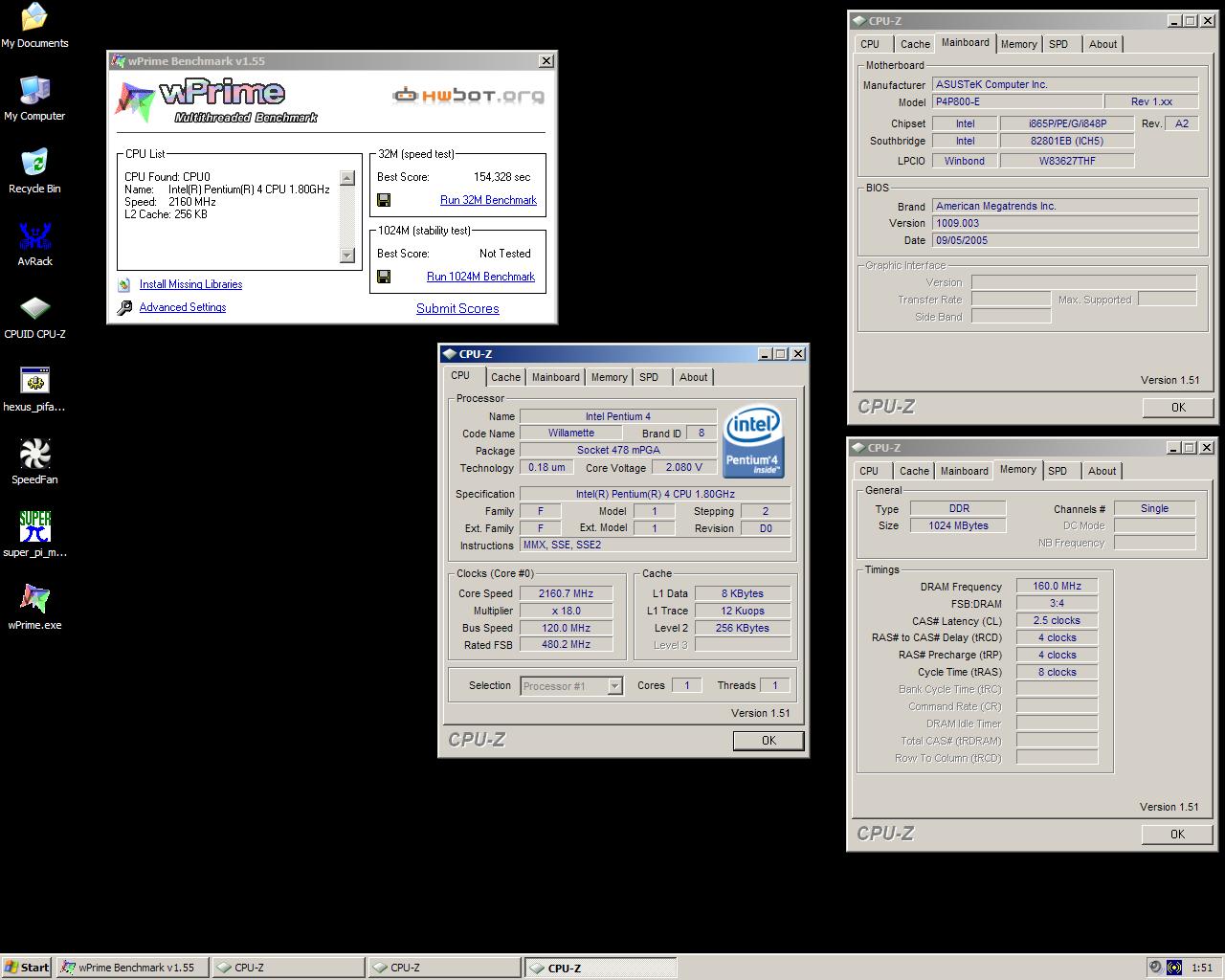Click the taskbar clock showing 1:51
This screenshot has height=980, width=1225.
[x=1202, y=968]
